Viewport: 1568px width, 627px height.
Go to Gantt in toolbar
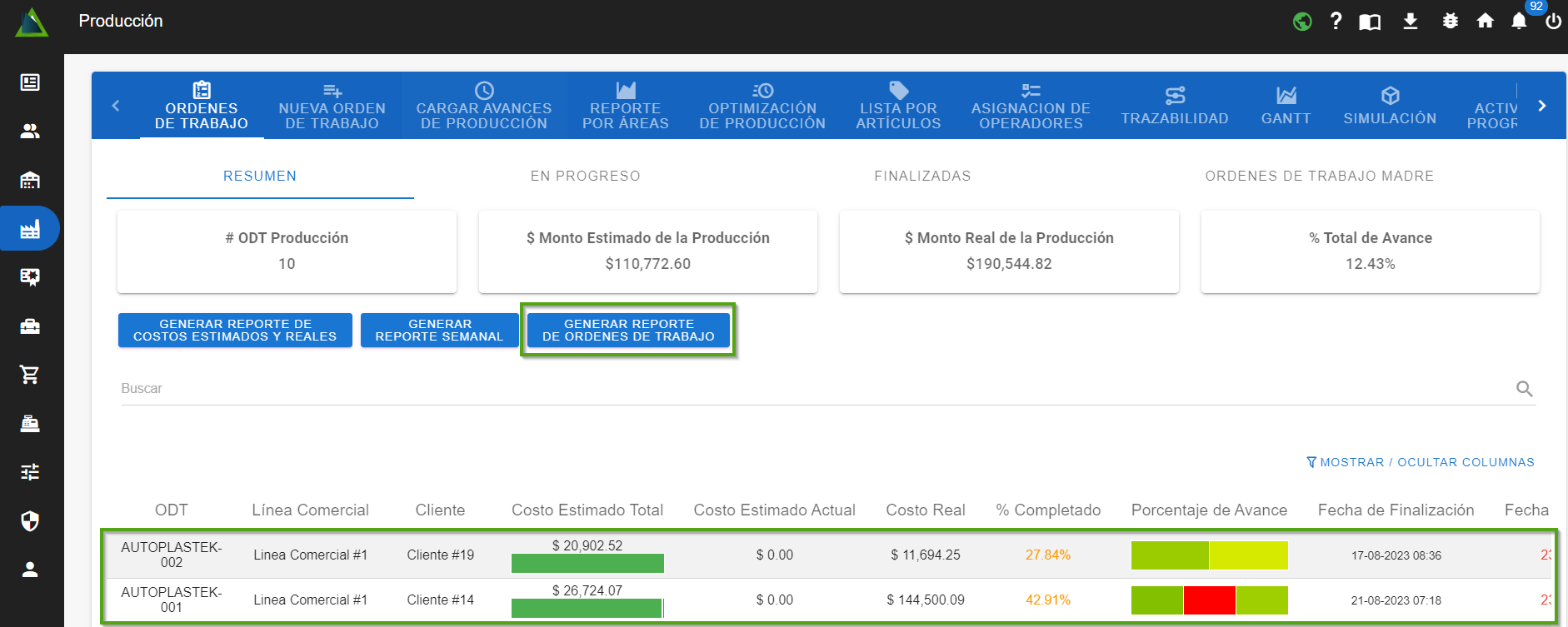point(1286,106)
